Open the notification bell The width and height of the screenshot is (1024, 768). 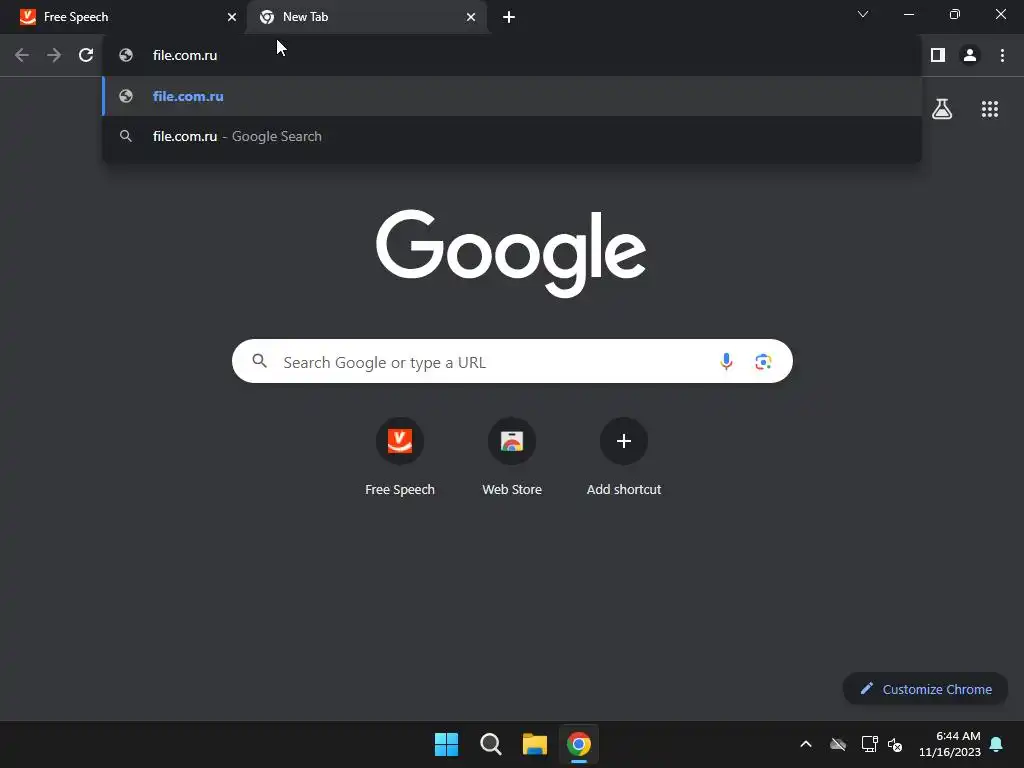pos(997,744)
